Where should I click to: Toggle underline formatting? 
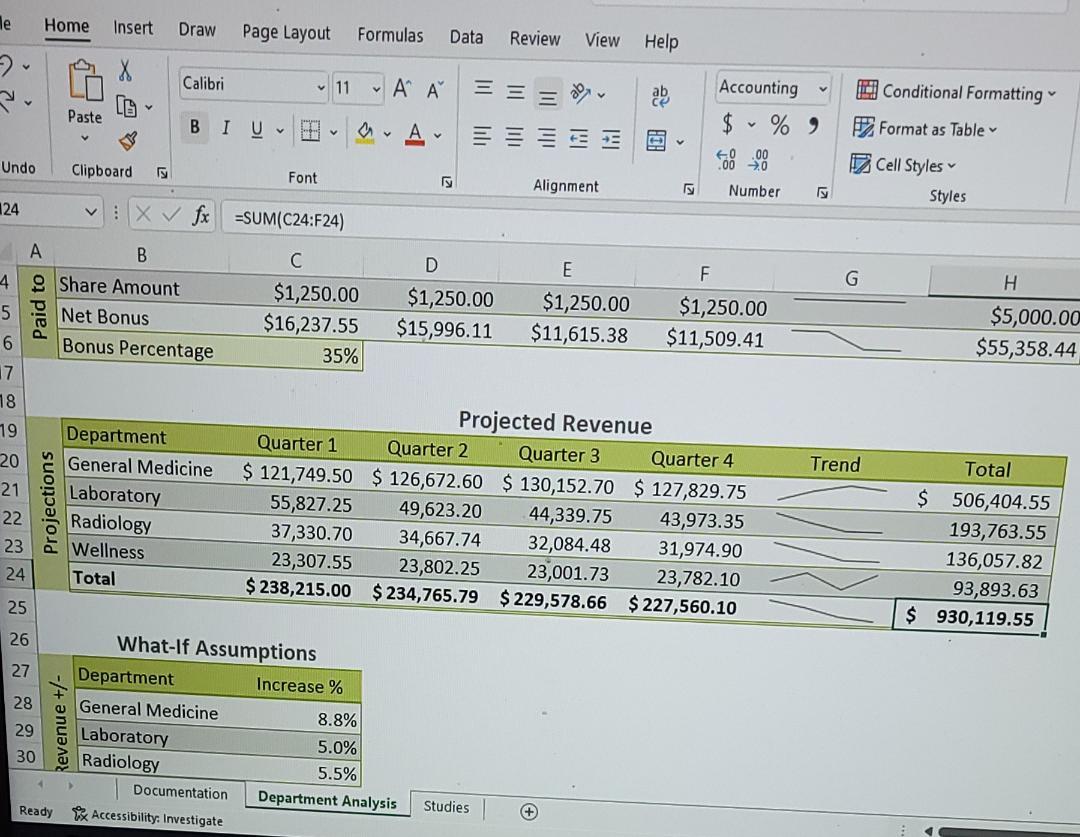(256, 128)
